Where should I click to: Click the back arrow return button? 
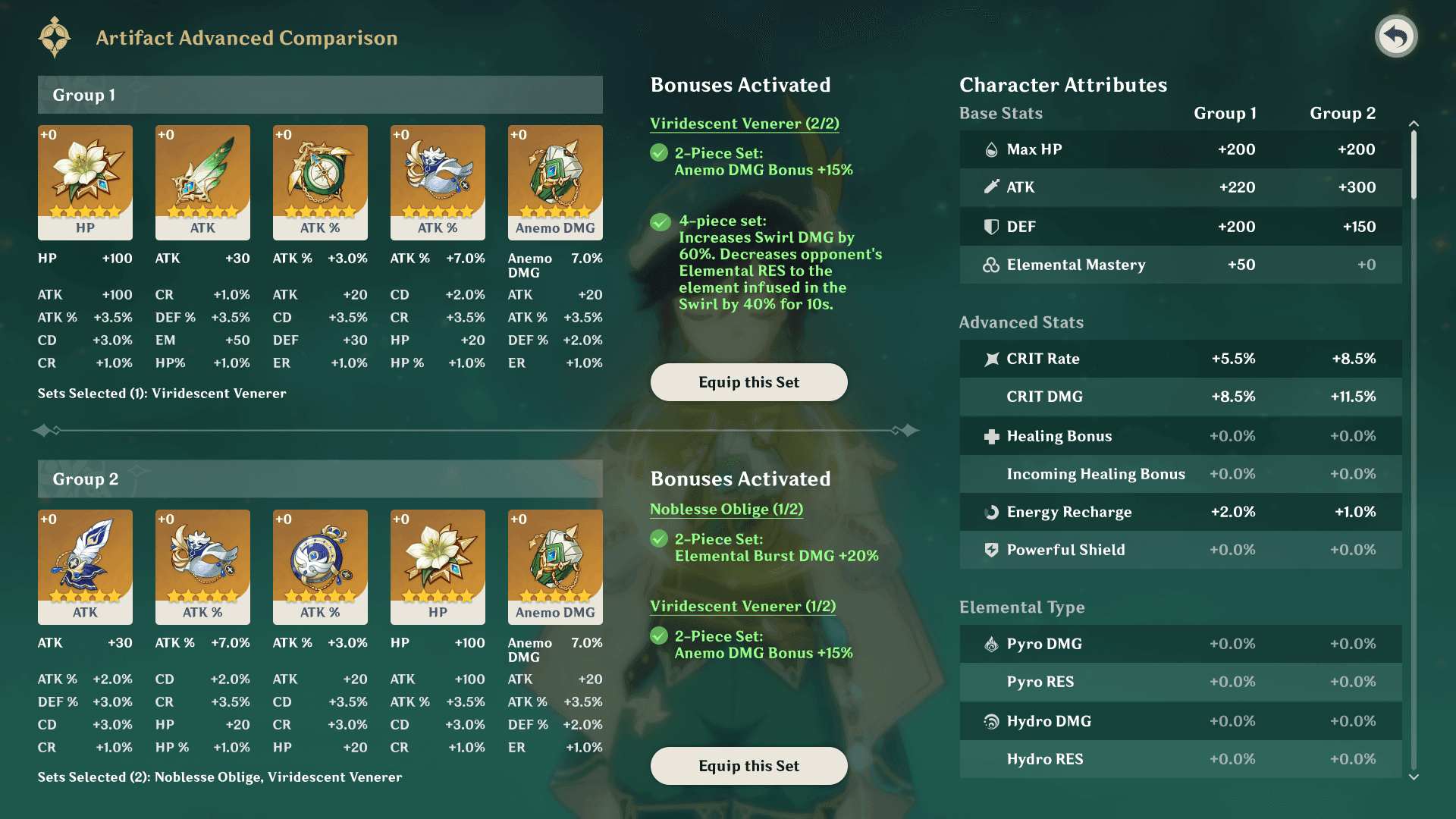click(x=1396, y=36)
